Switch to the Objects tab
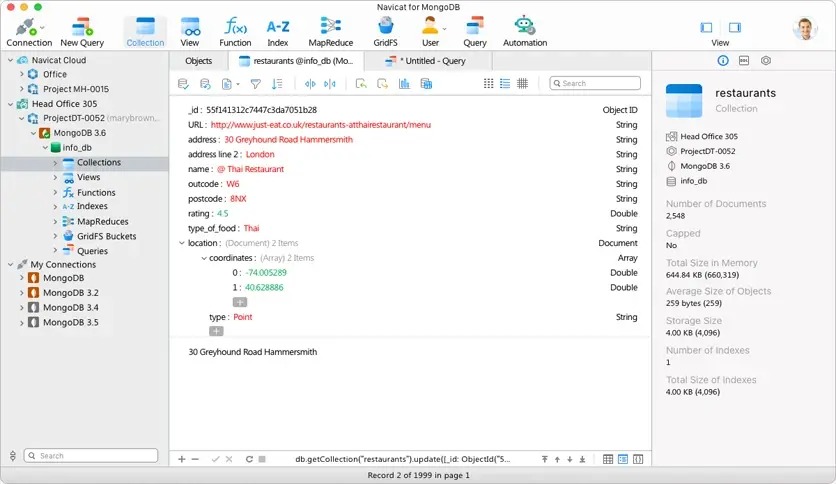Screen dimensions: 836x484 click(198, 61)
